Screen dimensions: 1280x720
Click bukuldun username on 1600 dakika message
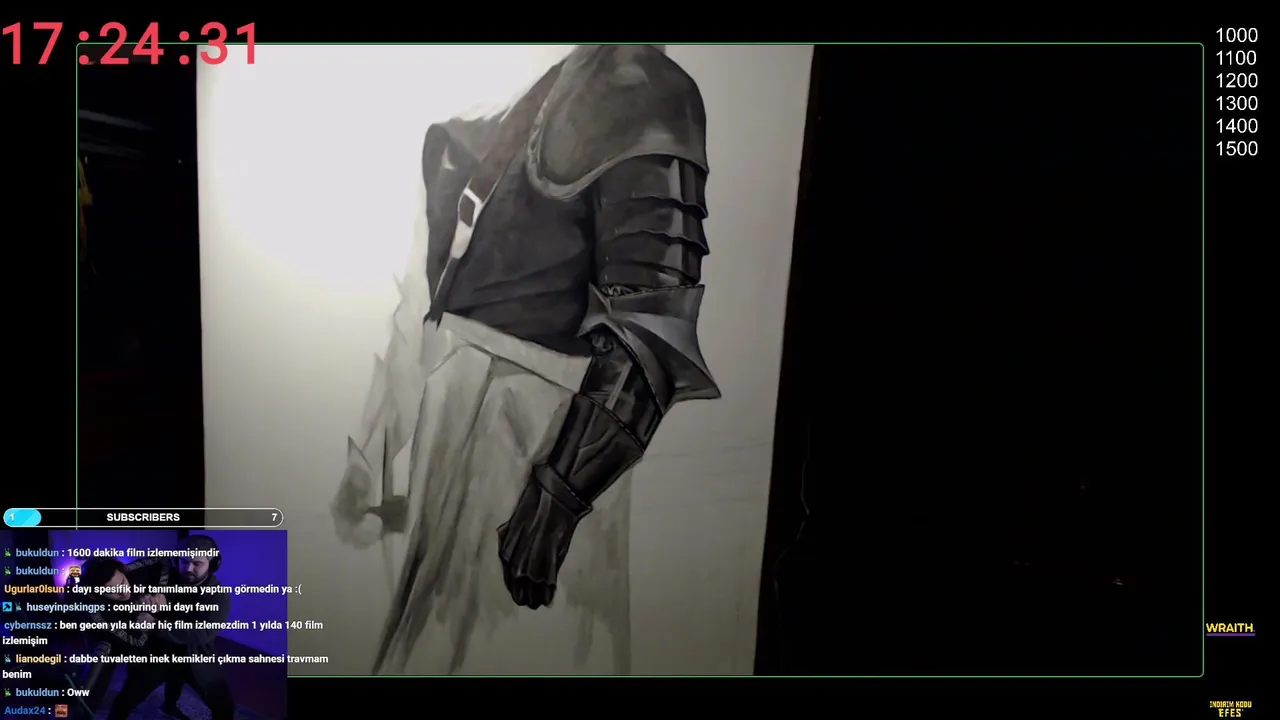[x=37, y=553]
